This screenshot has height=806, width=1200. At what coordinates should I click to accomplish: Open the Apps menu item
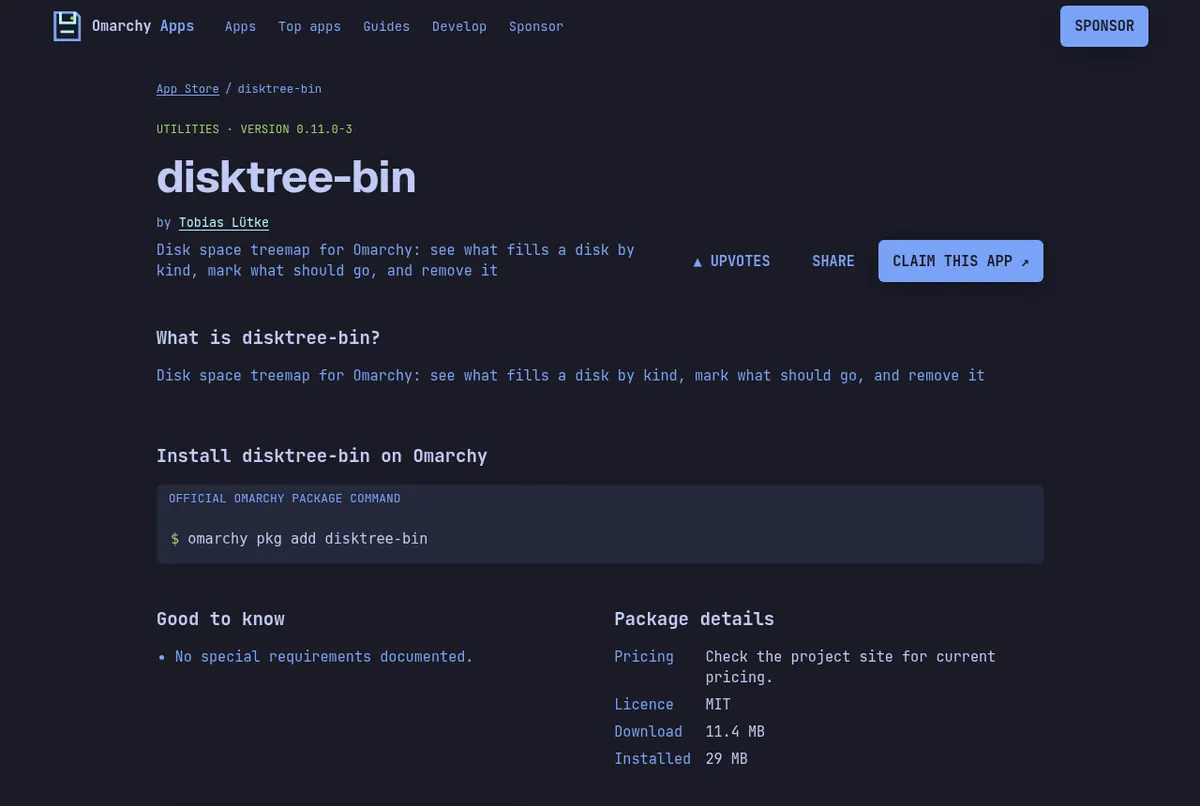tap(240, 27)
